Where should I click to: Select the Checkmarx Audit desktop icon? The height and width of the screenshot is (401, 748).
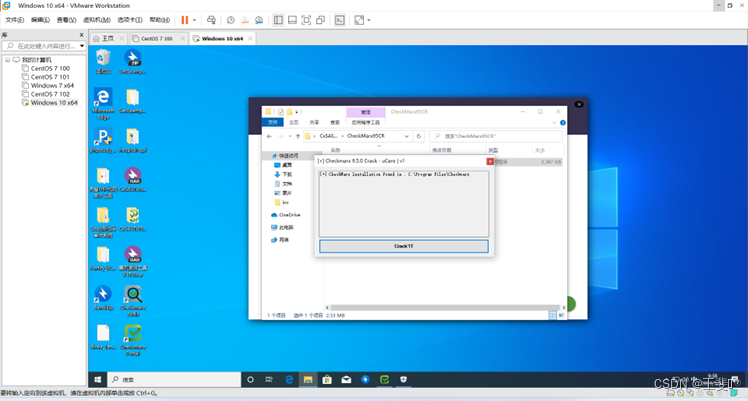133,301
